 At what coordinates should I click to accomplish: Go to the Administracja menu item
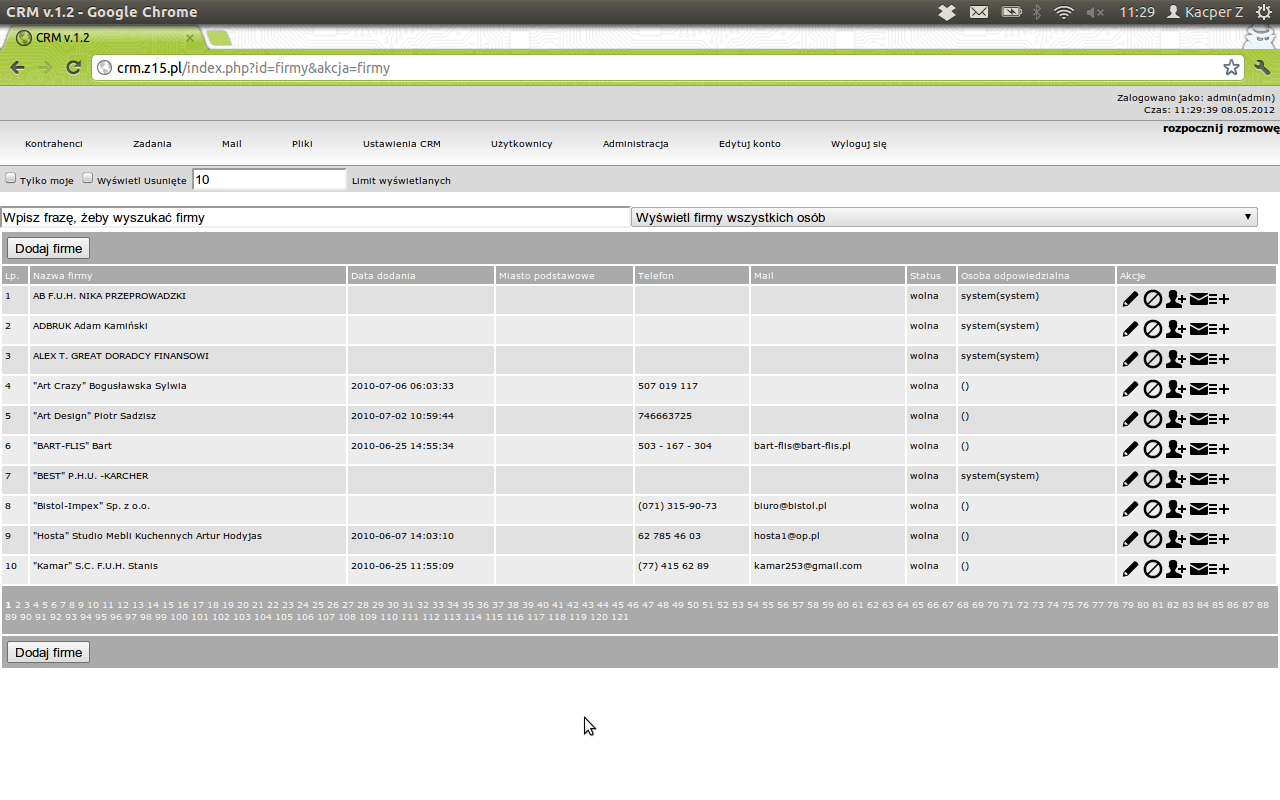coord(636,144)
